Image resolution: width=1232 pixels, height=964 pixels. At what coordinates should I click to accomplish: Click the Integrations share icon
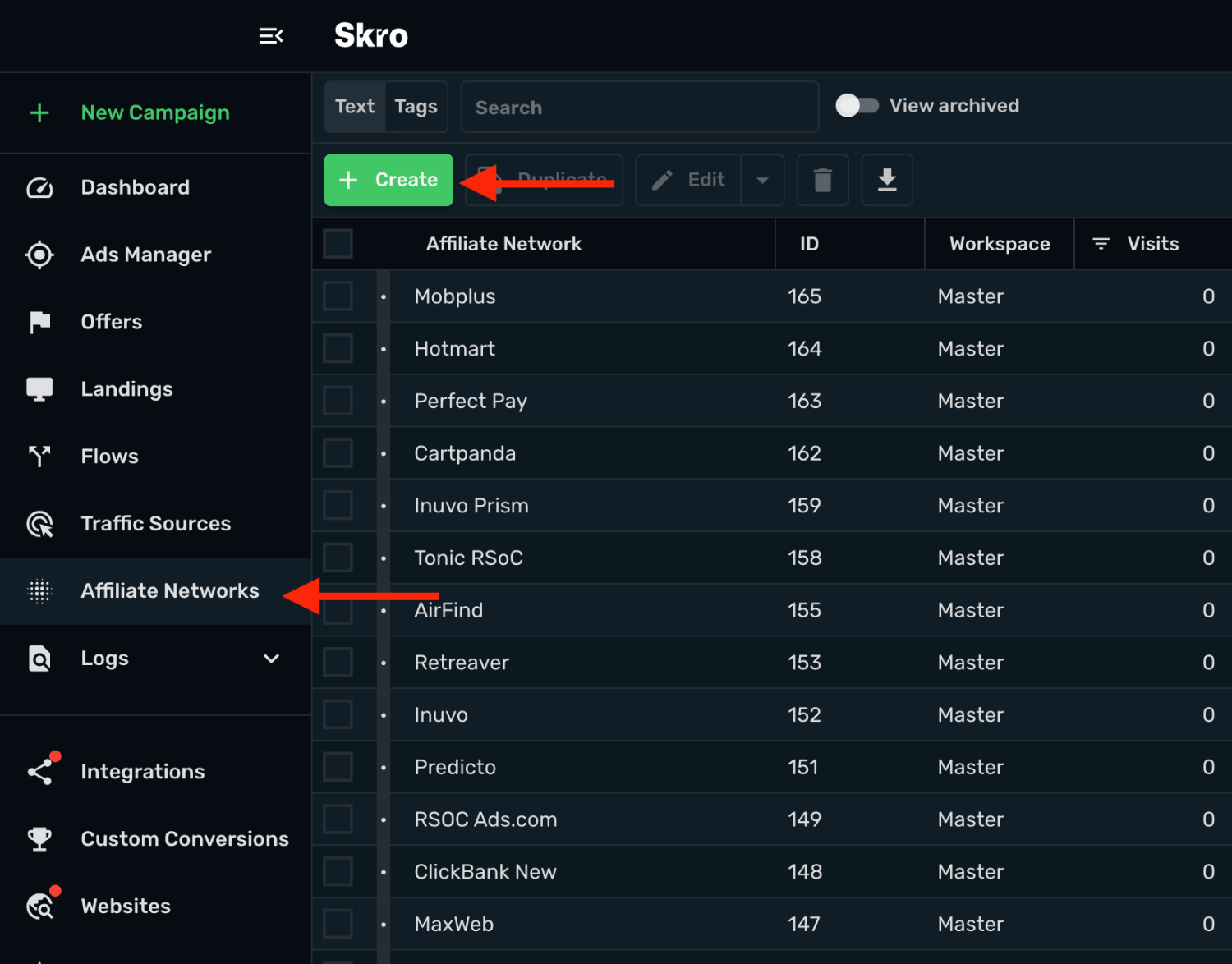(41, 770)
